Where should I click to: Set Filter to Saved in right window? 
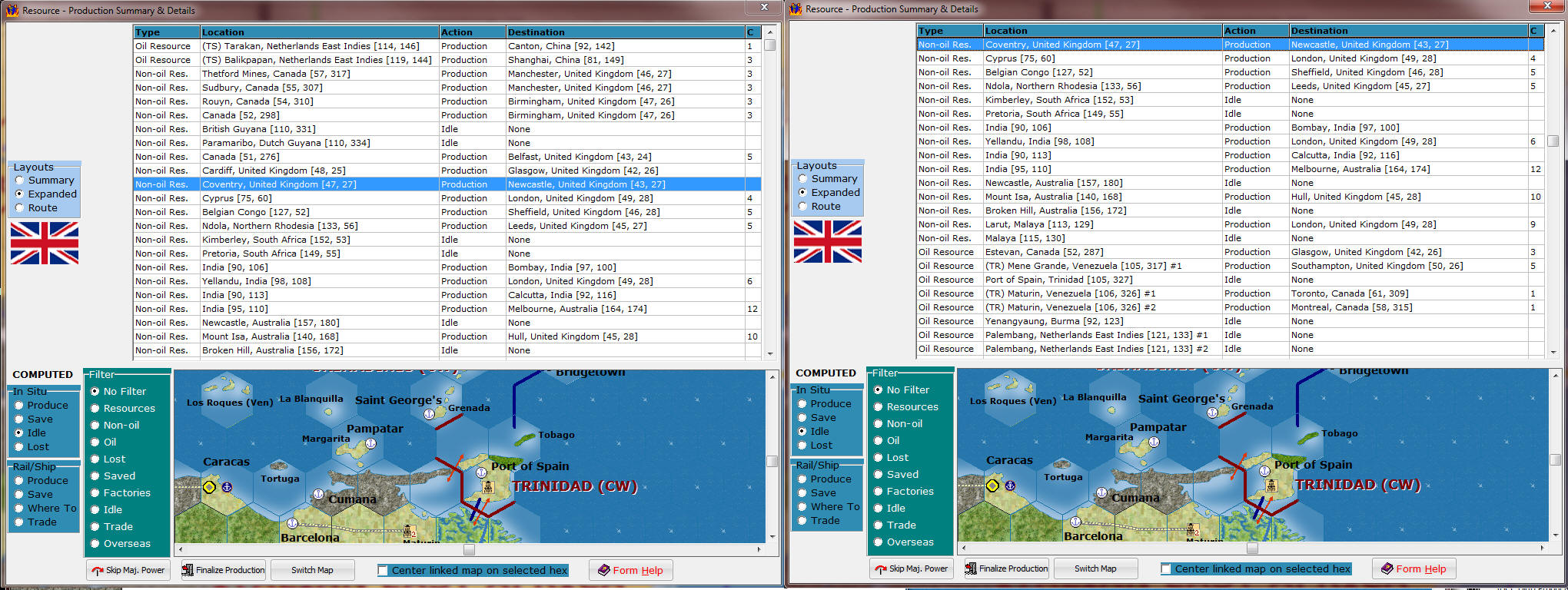pyautogui.click(x=879, y=475)
